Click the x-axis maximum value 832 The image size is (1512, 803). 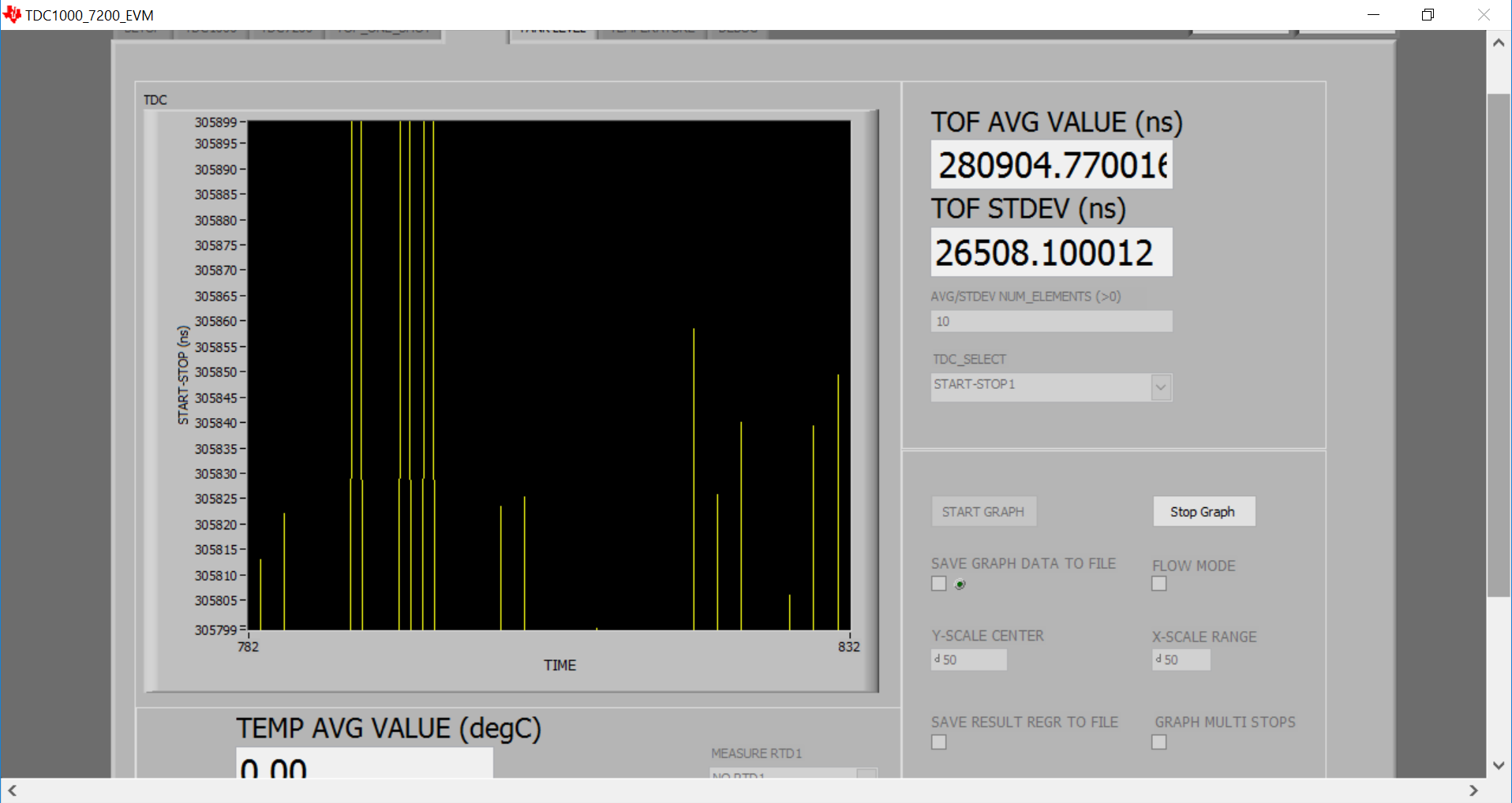coord(849,647)
